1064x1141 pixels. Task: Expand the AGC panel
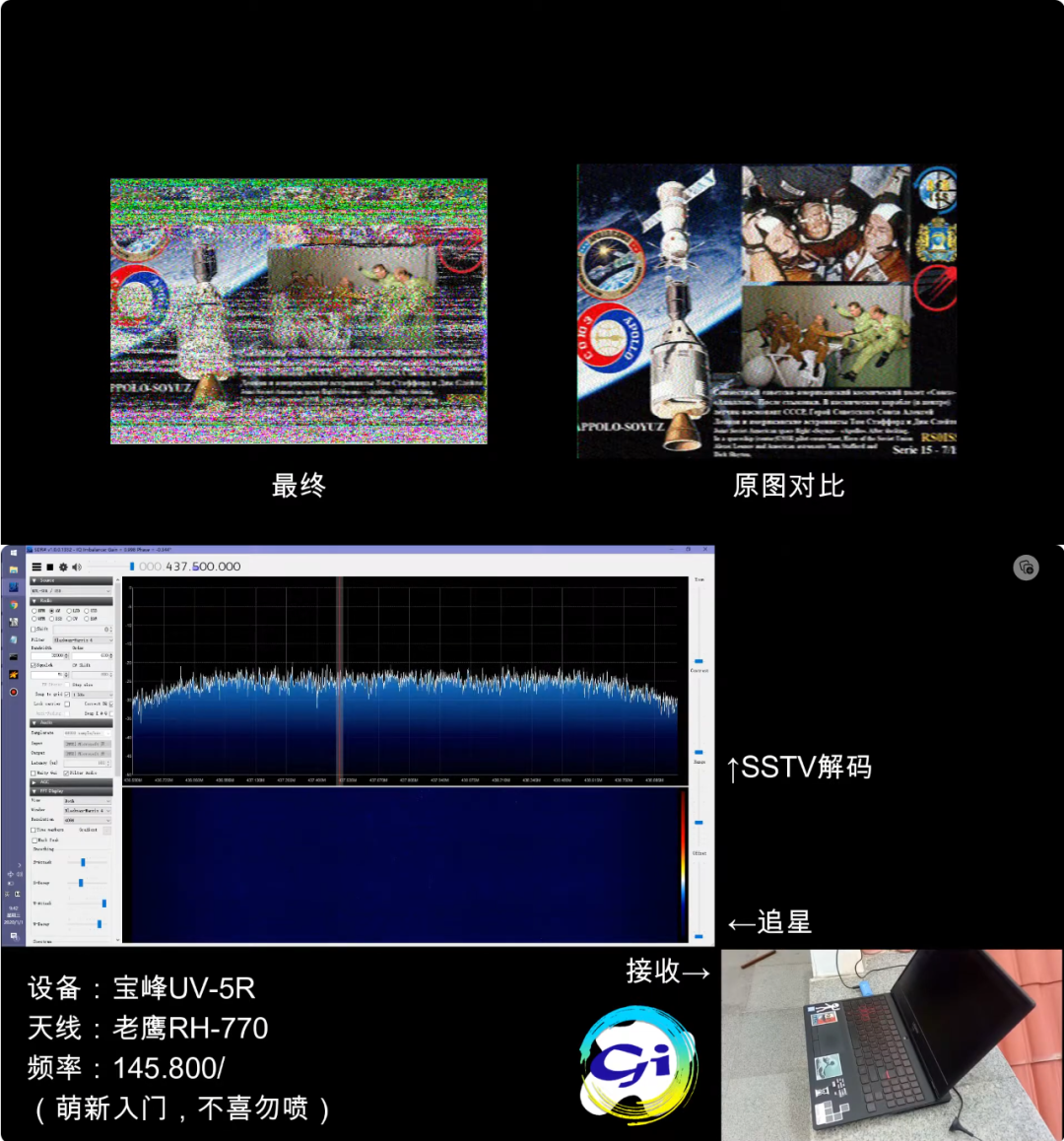(71, 782)
